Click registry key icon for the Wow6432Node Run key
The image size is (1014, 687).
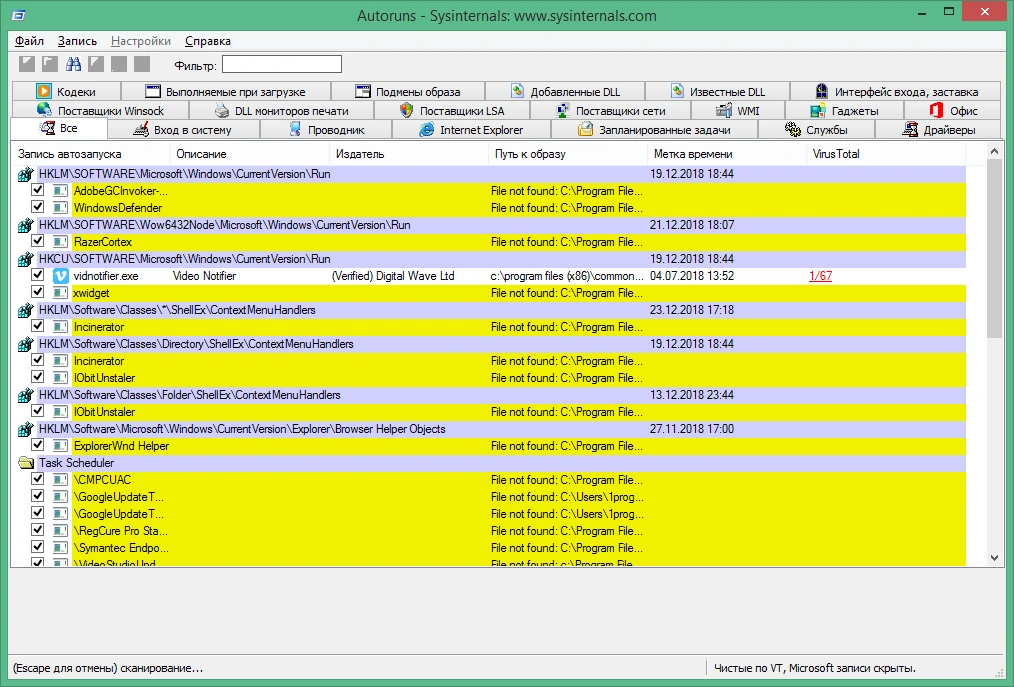[25, 225]
